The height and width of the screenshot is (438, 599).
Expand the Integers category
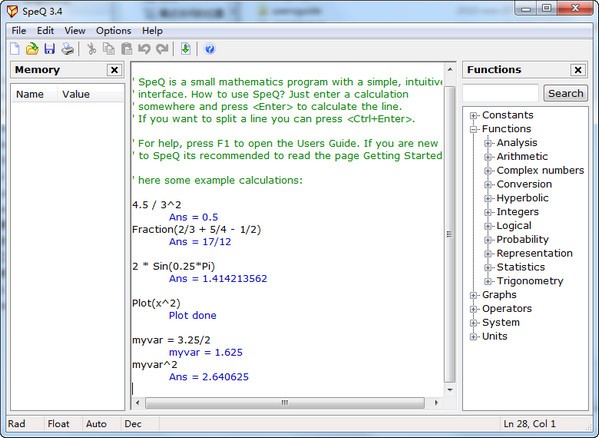click(488, 212)
